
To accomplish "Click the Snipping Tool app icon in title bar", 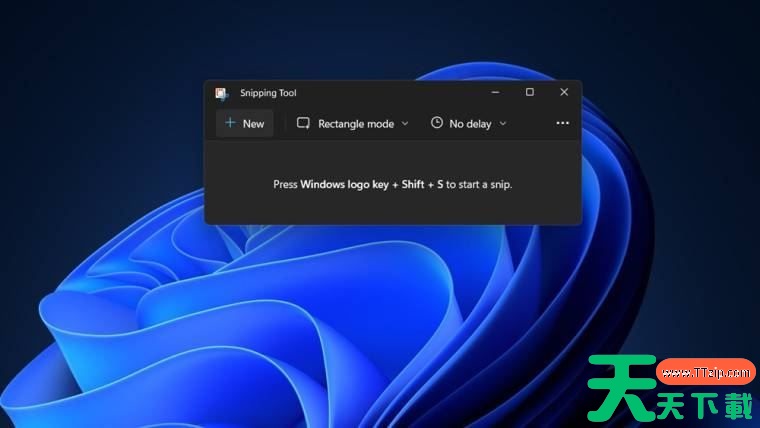I will 222,93.
